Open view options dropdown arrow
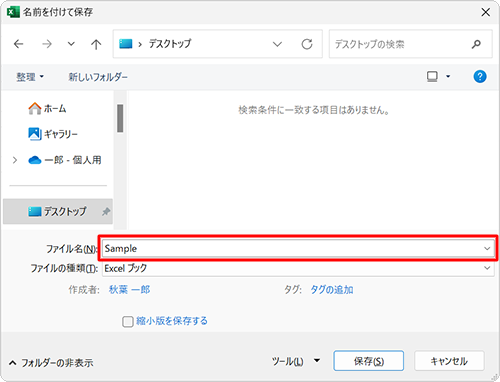Image resolution: width=500 pixels, height=382 pixels. point(448,77)
